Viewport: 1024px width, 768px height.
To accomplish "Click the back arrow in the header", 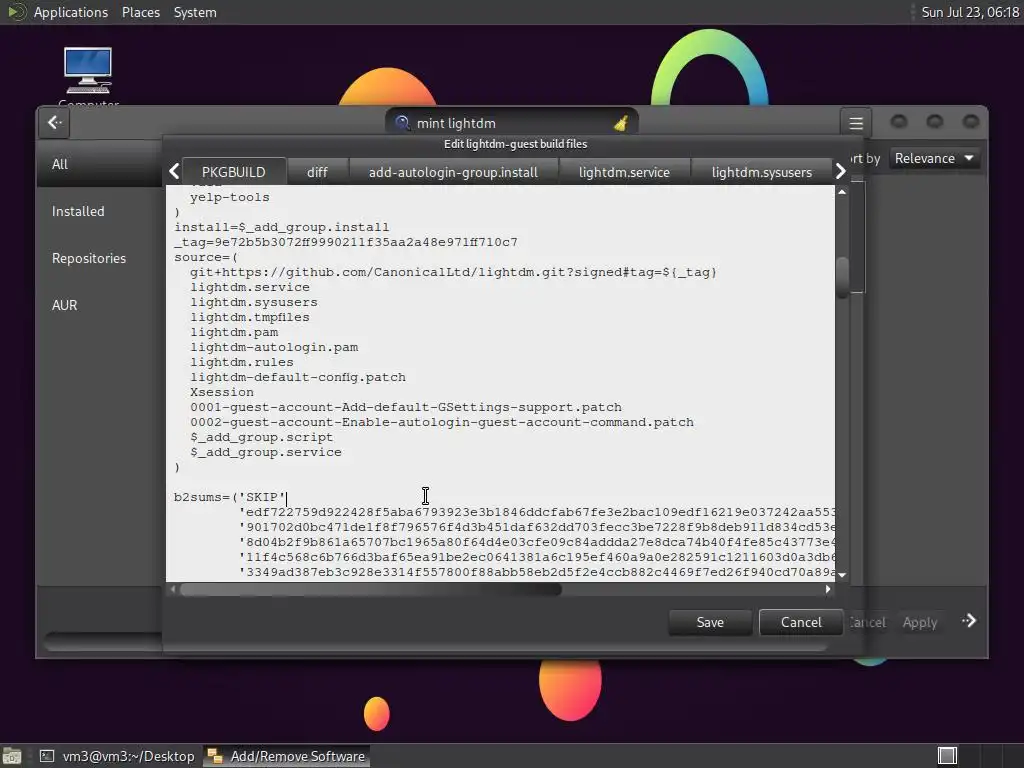I will click(55, 122).
